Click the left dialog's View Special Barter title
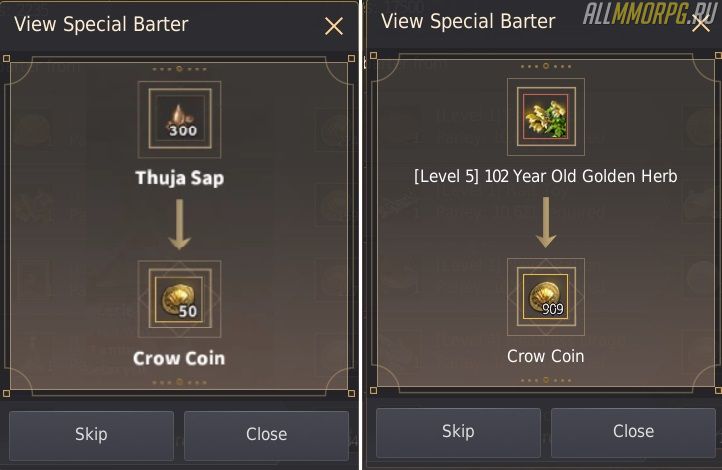The image size is (722, 470). pos(101,24)
